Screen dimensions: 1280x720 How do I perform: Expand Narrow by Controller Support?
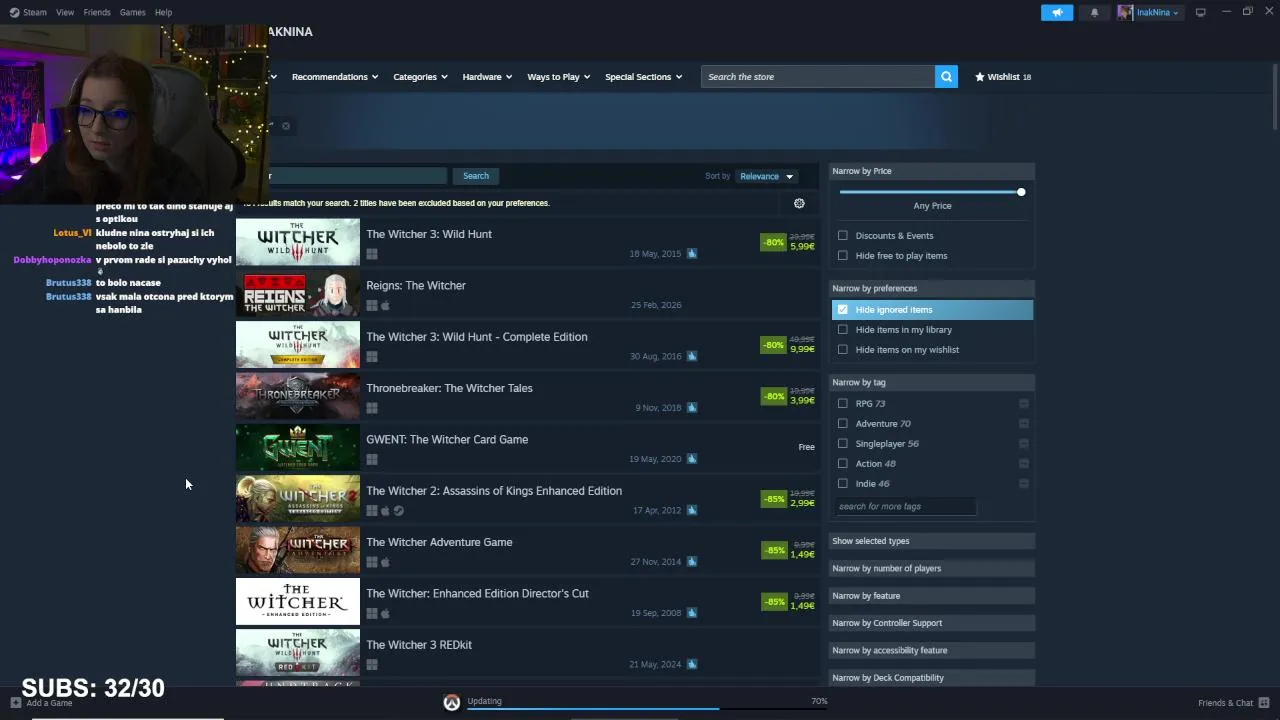[x=932, y=623]
